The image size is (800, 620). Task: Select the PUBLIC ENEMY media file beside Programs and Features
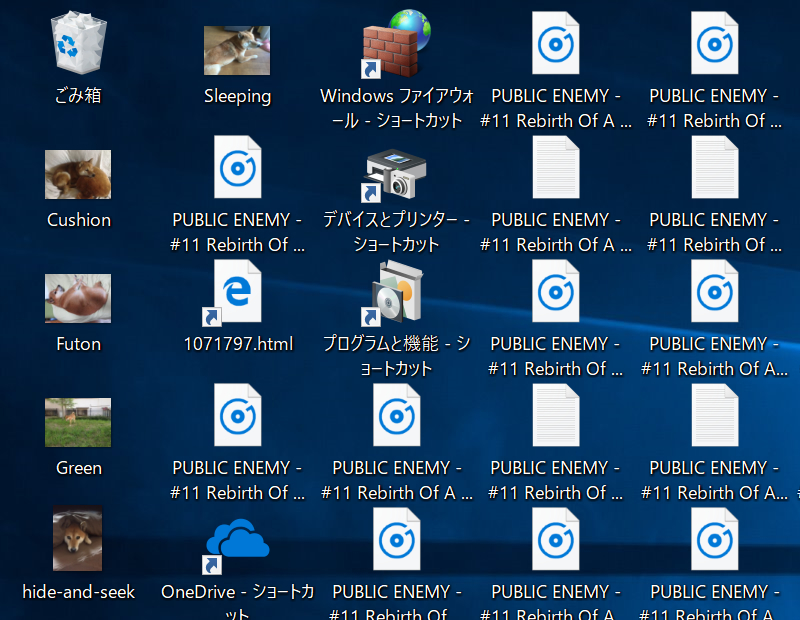tap(556, 293)
